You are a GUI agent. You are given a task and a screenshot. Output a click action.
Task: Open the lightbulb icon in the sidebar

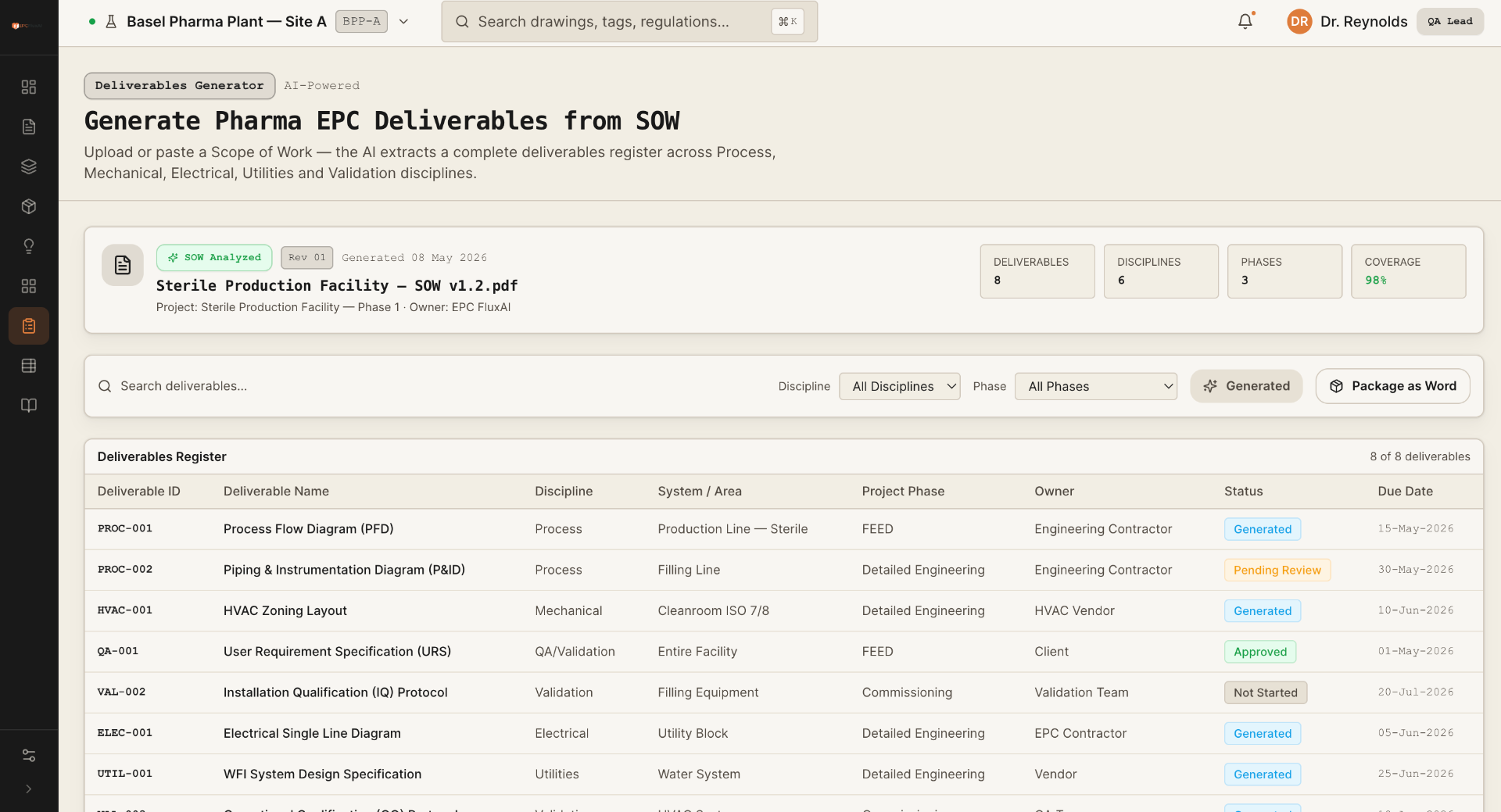coord(29,246)
